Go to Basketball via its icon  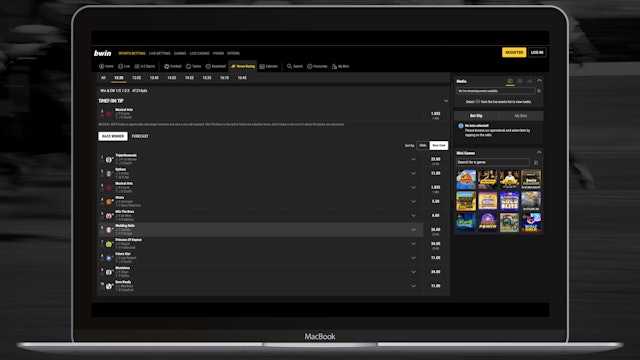click(x=208, y=66)
